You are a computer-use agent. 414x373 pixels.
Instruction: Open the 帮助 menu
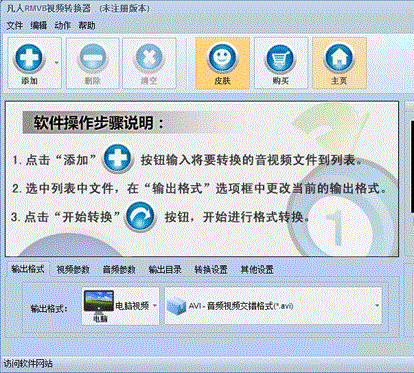87,25
